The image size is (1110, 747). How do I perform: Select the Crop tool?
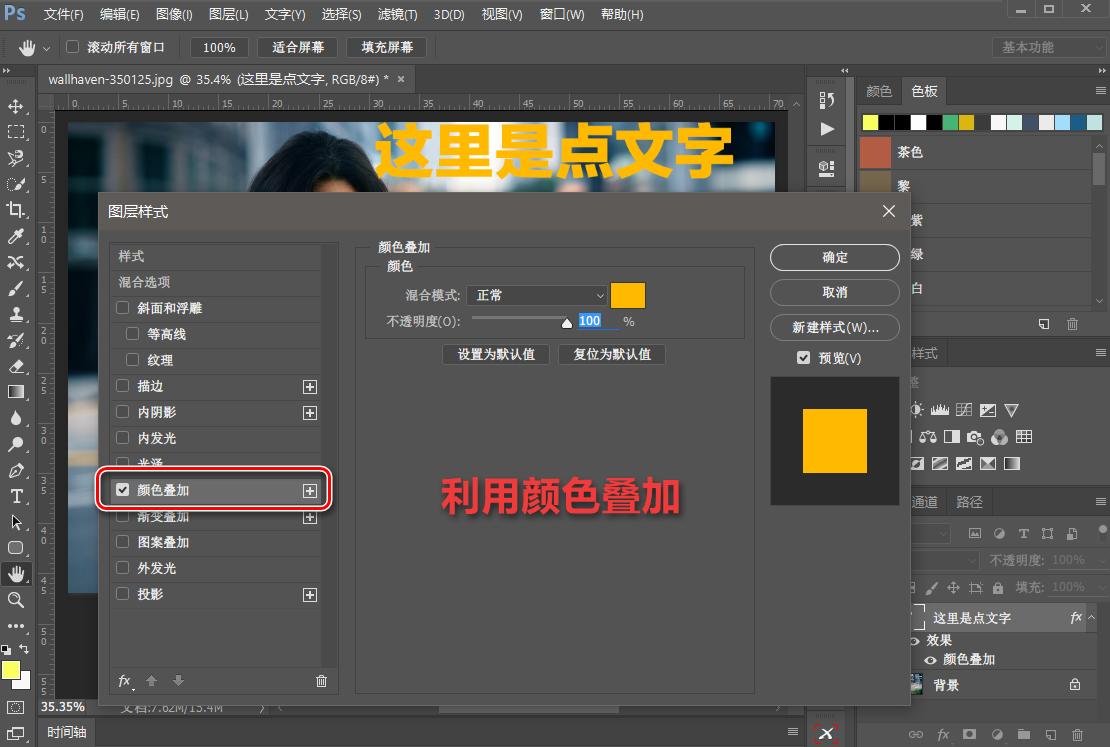16,210
